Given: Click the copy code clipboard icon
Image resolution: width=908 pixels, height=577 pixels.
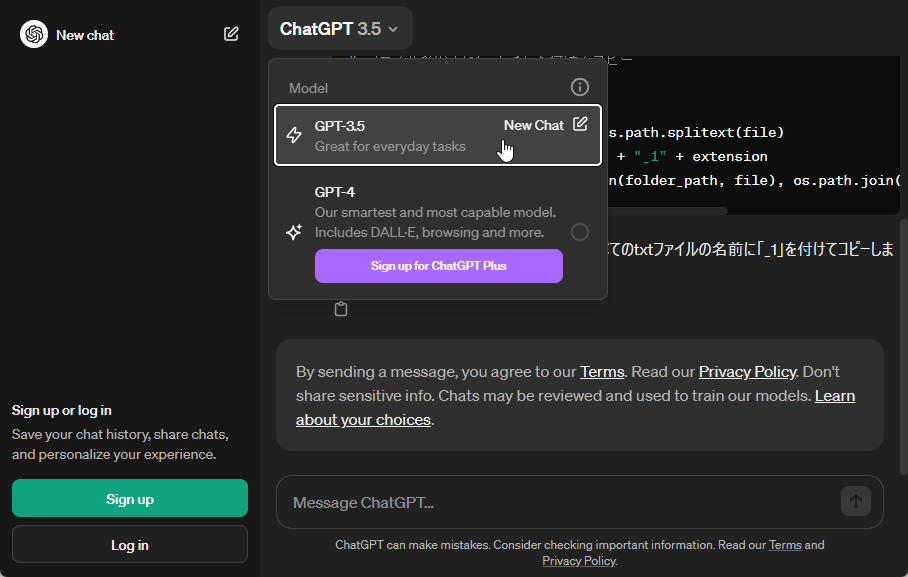Looking at the screenshot, I should [340, 308].
